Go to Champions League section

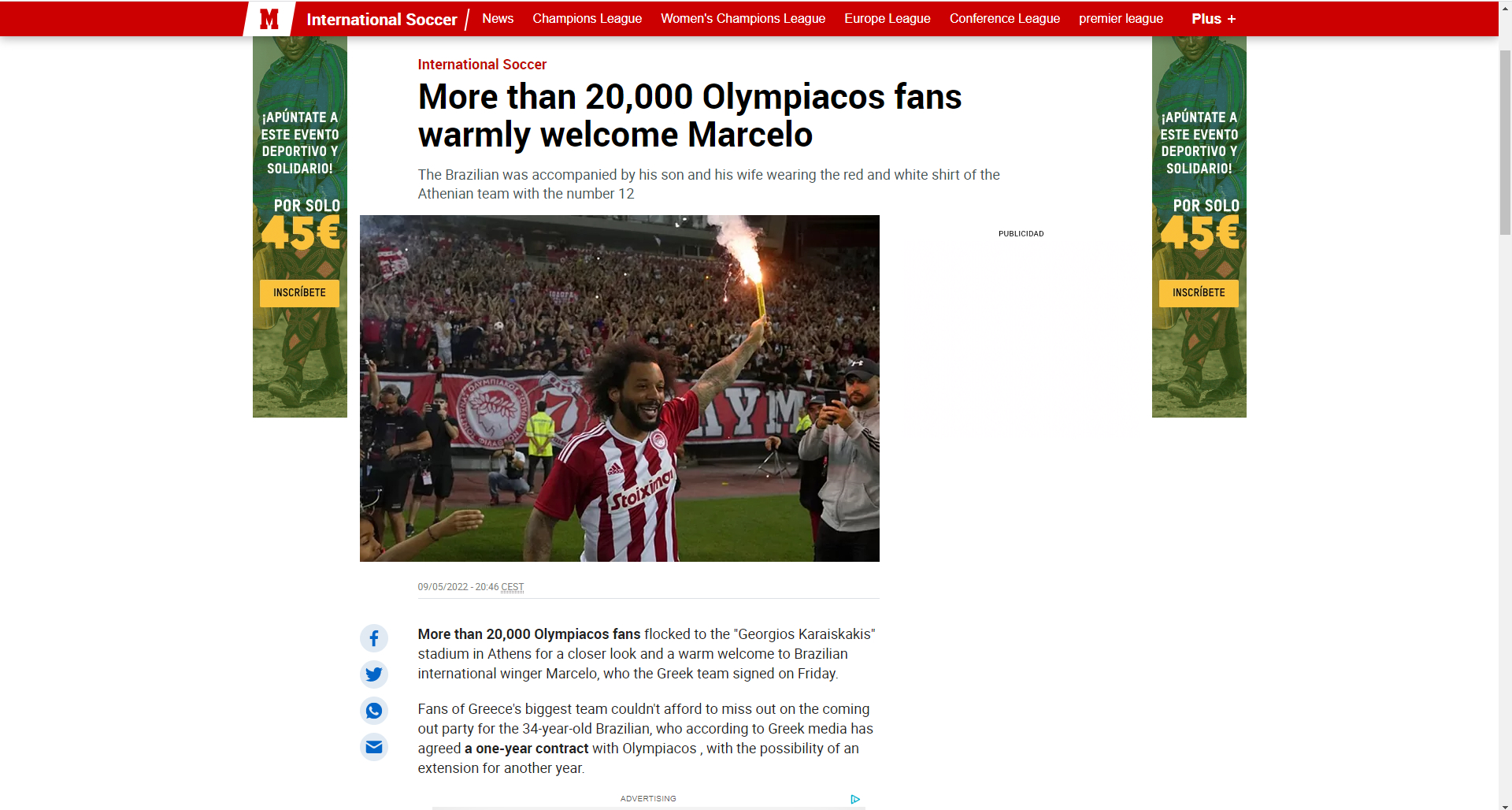[x=587, y=19]
